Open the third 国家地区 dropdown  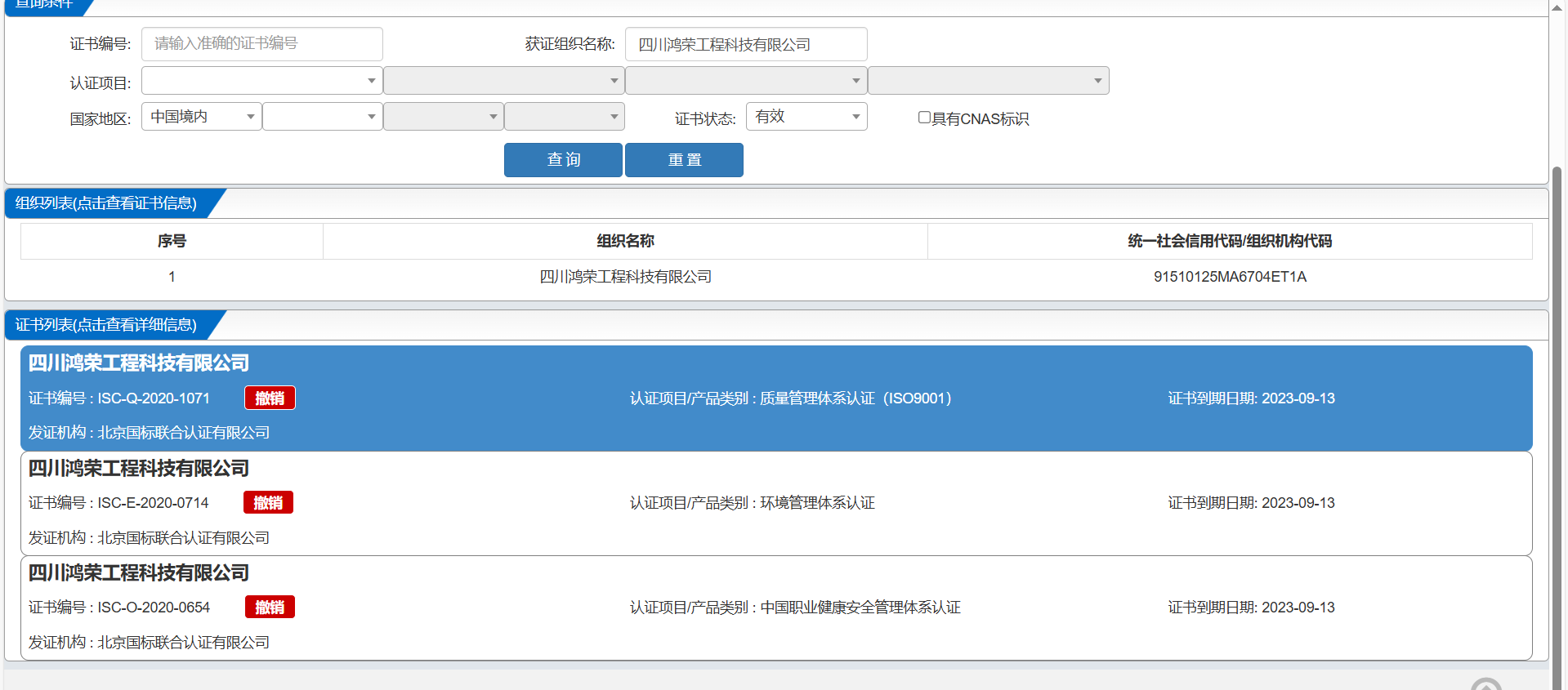443,117
